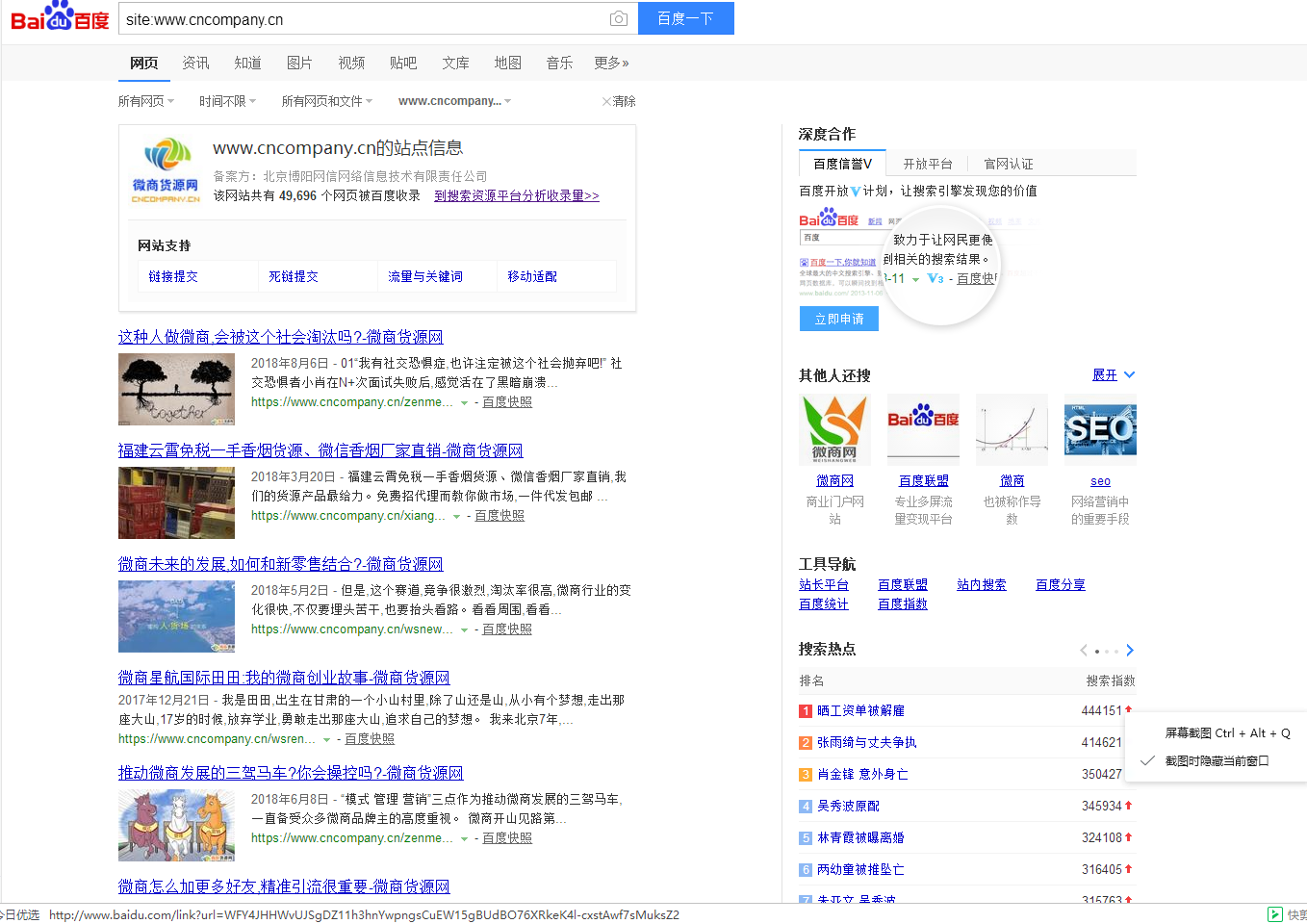Click the Baidu logo in header

(60, 18)
